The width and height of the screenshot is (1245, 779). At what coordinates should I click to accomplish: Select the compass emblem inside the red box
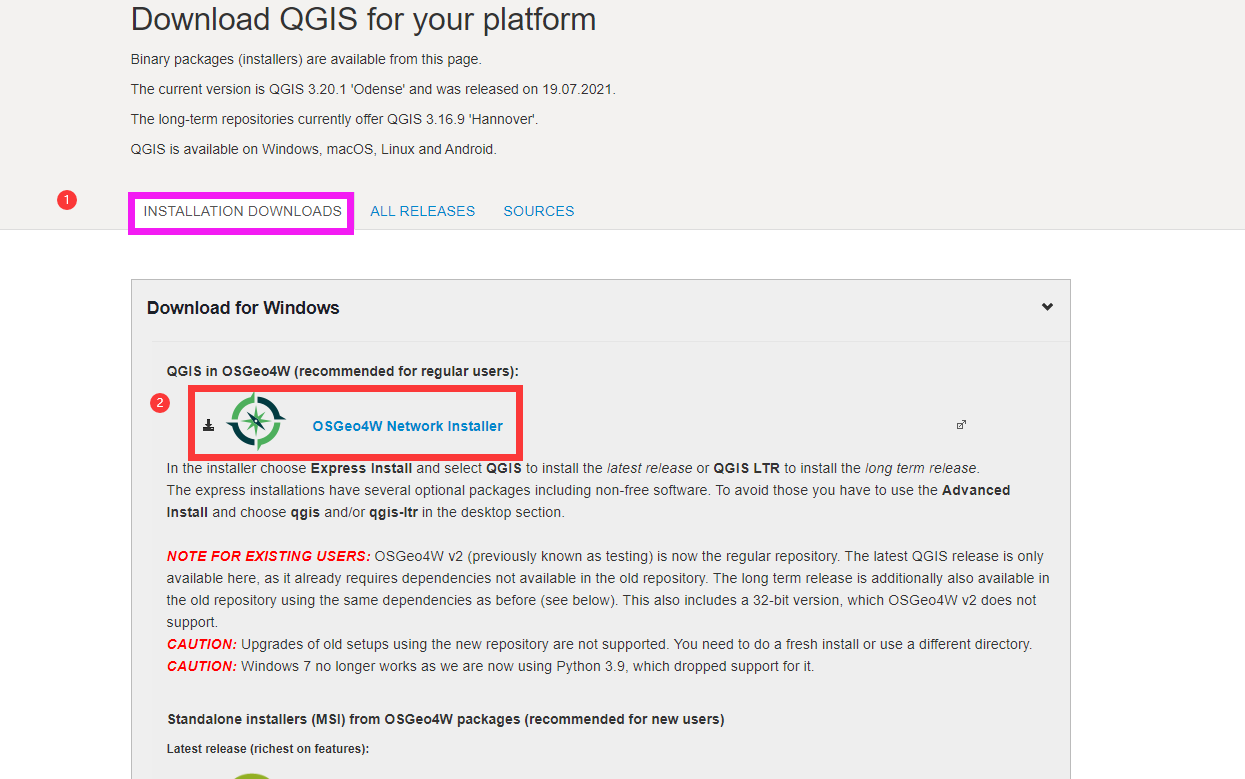(x=256, y=422)
